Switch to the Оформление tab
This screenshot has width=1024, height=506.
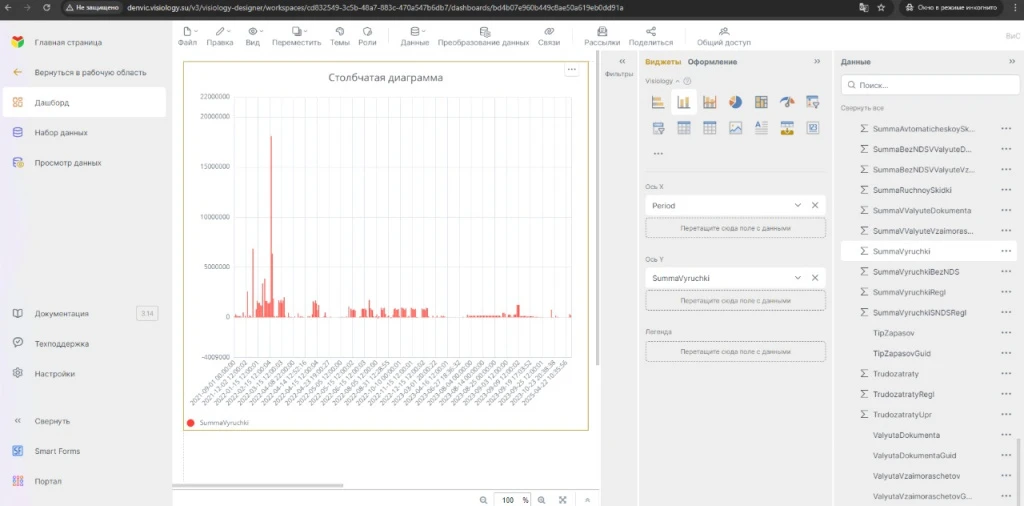pos(712,62)
